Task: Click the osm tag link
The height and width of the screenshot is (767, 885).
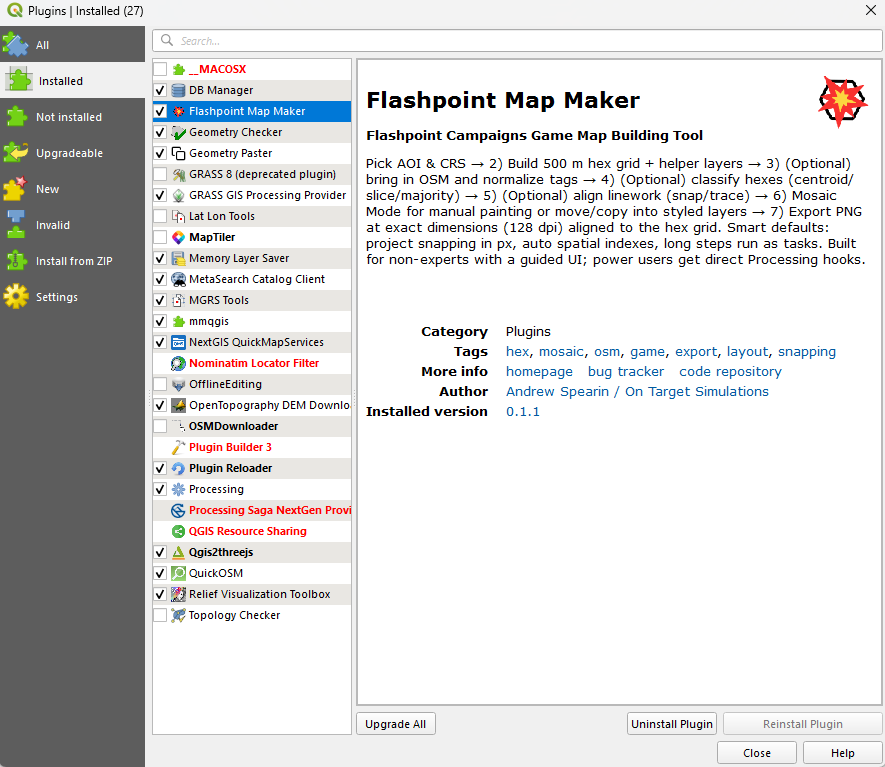Action: point(607,352)
